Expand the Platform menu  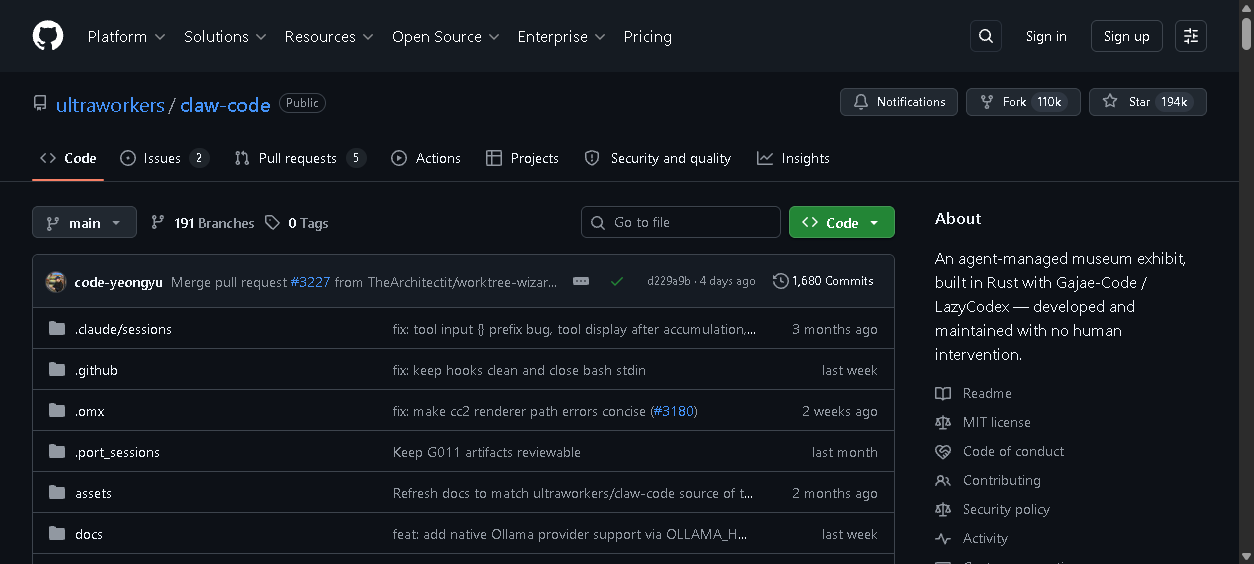tap(126, 36)
